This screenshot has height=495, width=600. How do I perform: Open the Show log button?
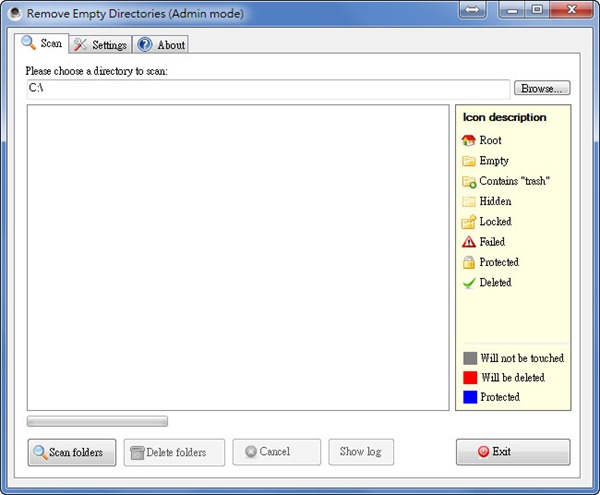tap(361, 452)
